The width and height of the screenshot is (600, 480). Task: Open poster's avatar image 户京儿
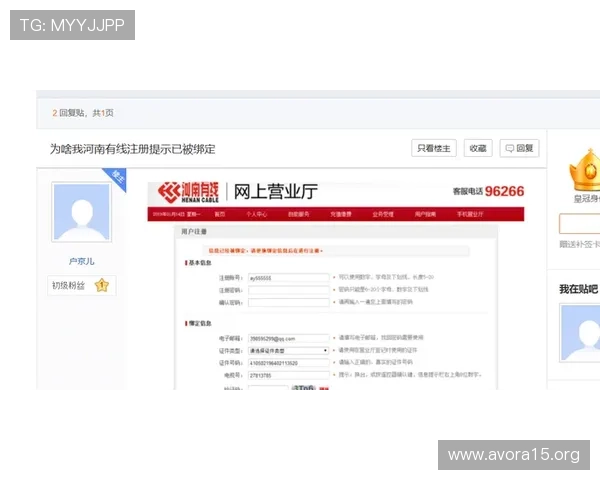tap(82, 212)
